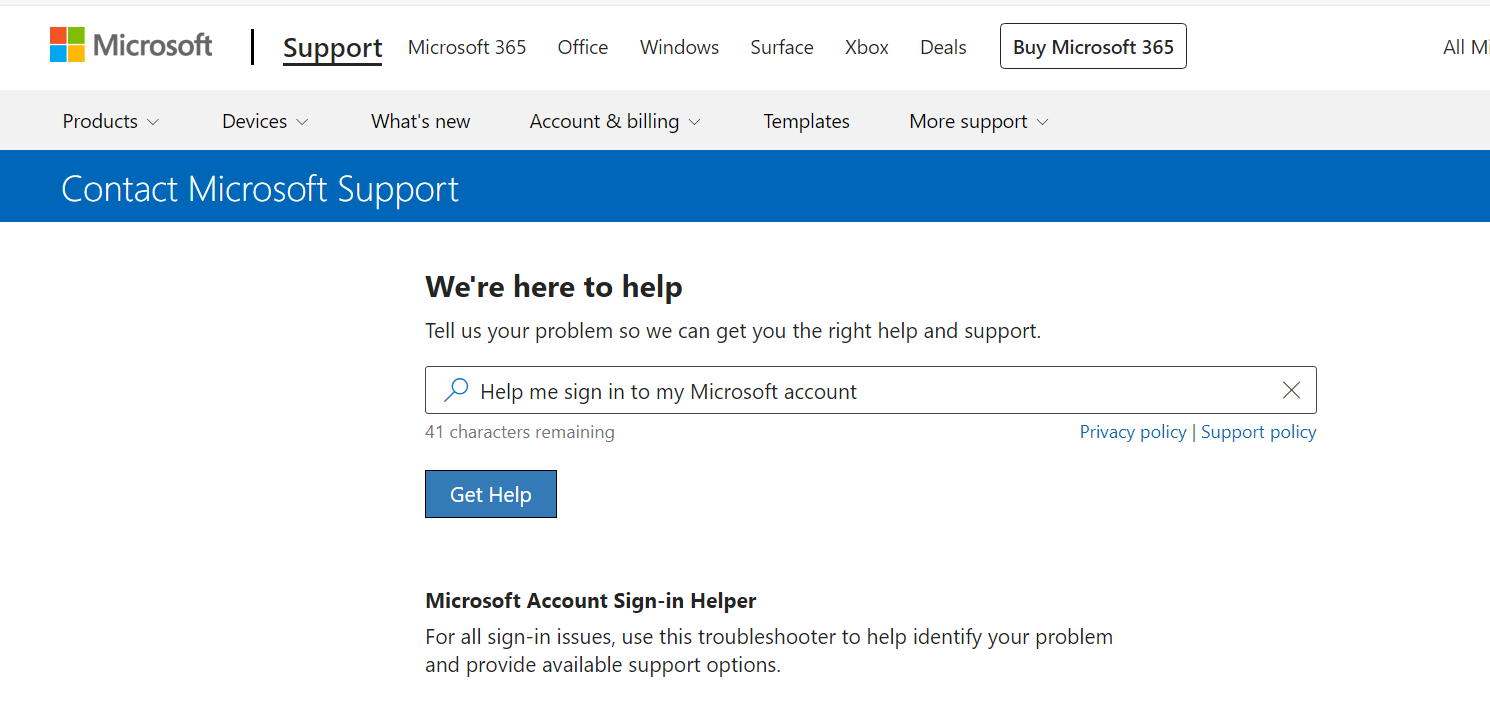Open the What's new page

(421, 121)
